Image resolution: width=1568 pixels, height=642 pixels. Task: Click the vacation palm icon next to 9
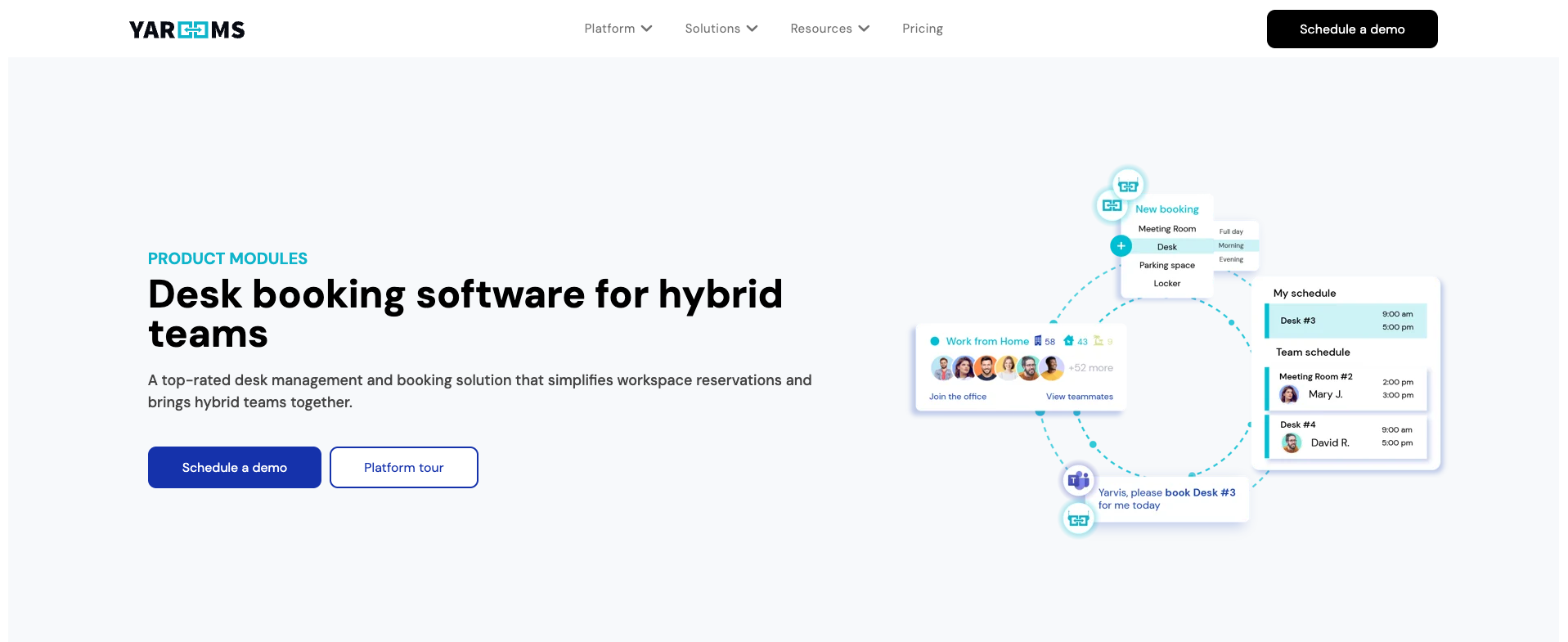[1098, 341]
